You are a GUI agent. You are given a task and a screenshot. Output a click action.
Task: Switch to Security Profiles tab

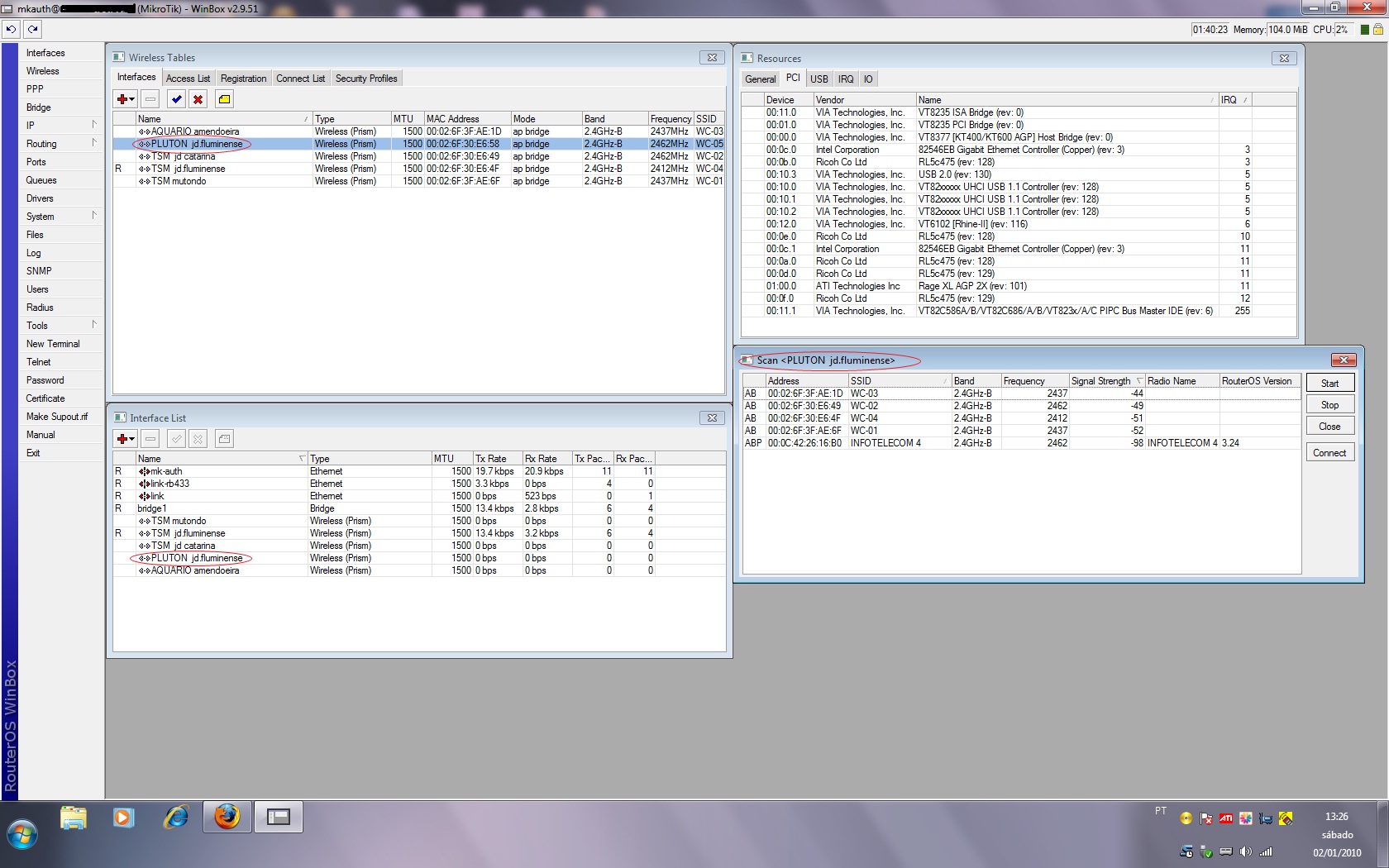tap(366, 79)
